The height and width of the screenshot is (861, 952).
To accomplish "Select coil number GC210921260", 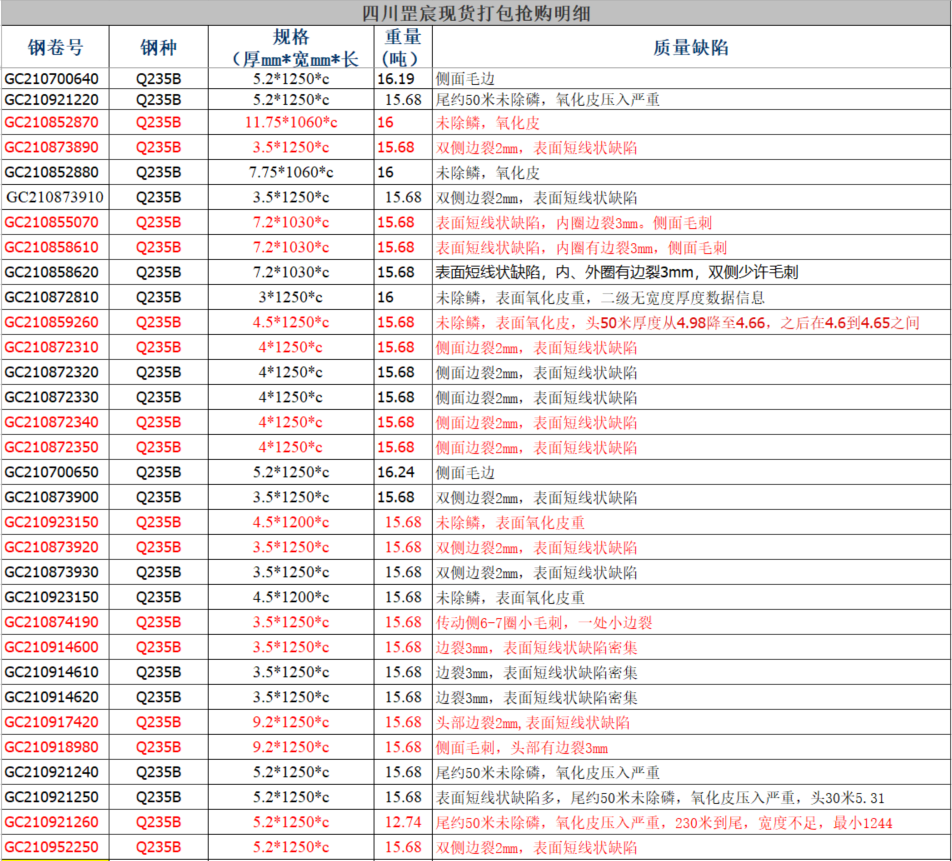I will pyautogui.click(x=52, y=822).
